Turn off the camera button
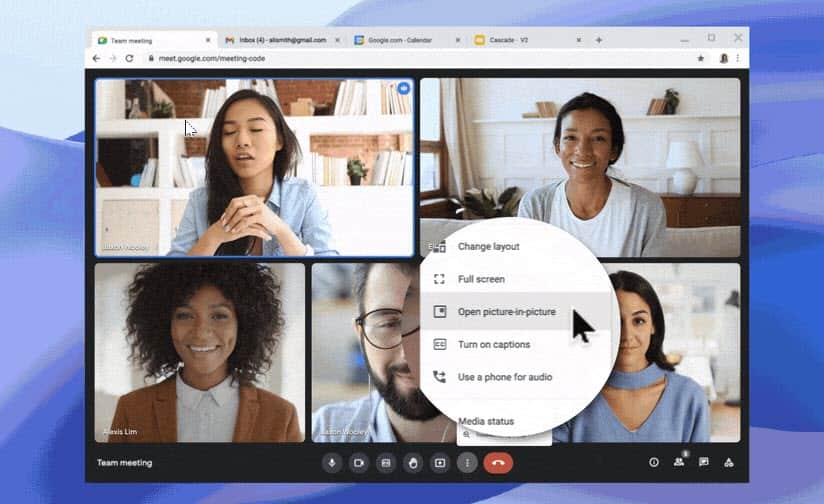The height and width of the screenshot is (504, 824). 359,463
